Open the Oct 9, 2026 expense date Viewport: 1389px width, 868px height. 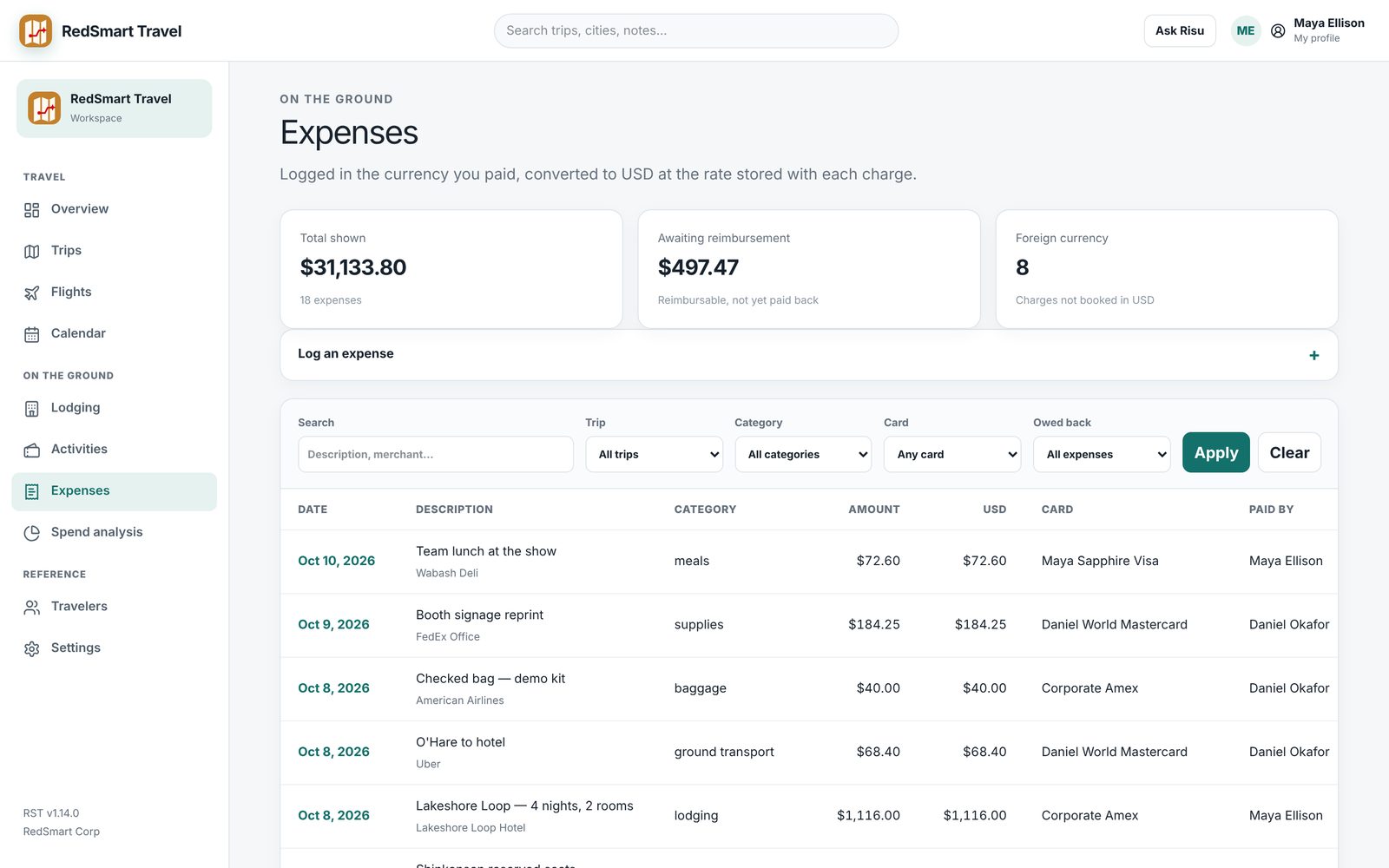(x=333, y=624)
